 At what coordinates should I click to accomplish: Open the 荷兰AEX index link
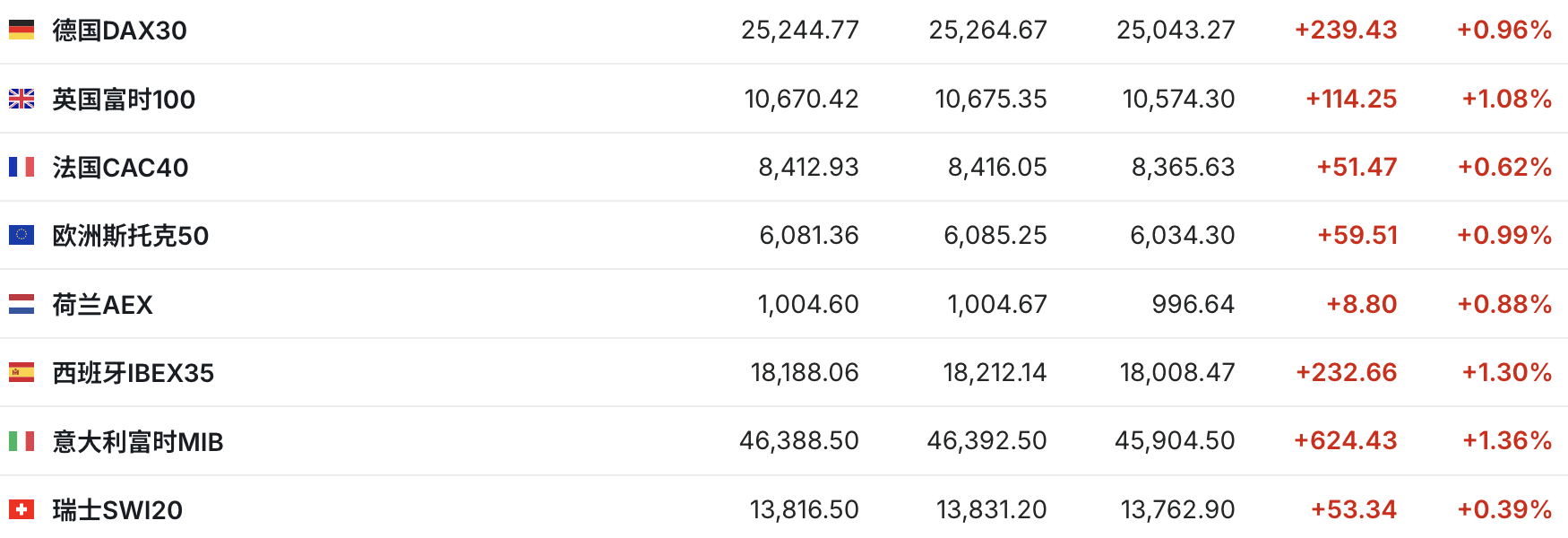click(x=102, y=305)
